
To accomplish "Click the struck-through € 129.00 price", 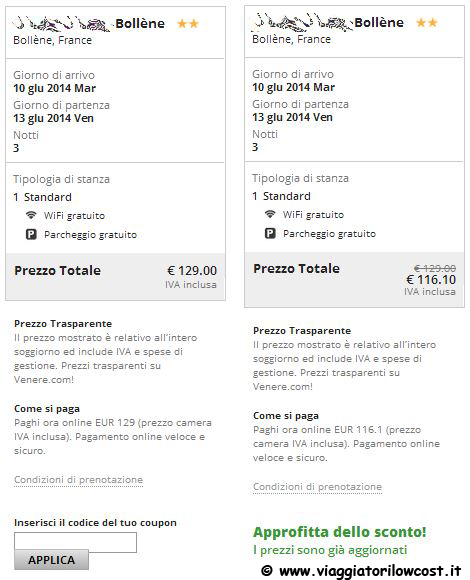I will tap(435, 268).
